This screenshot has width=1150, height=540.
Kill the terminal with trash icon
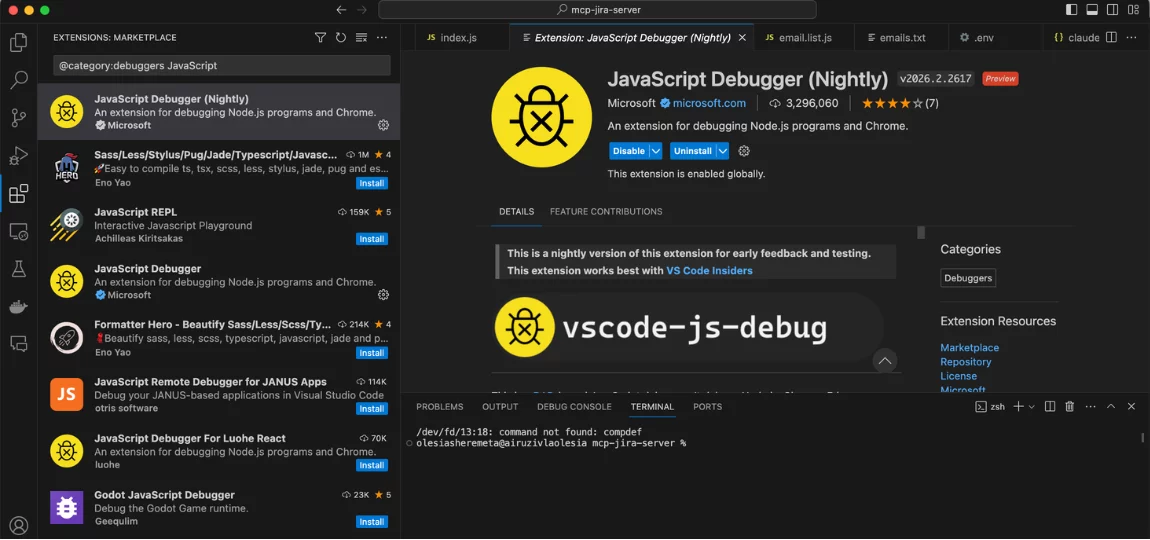point(1069,406)
